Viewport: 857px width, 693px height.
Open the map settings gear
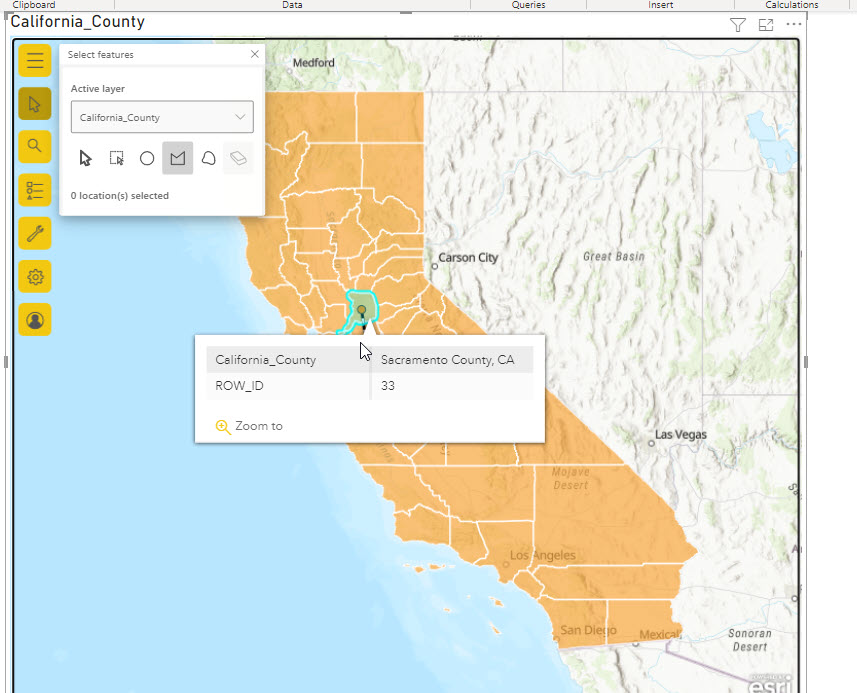(x=35, y=277)
